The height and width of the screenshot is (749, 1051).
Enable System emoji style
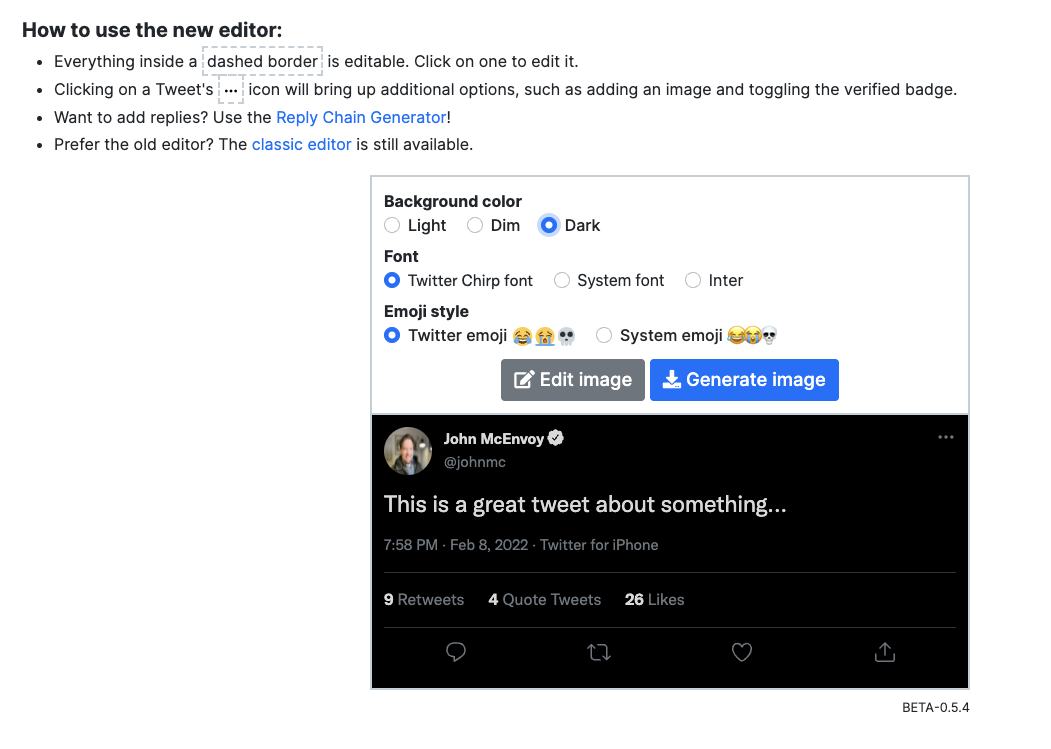tap(604, 335)
